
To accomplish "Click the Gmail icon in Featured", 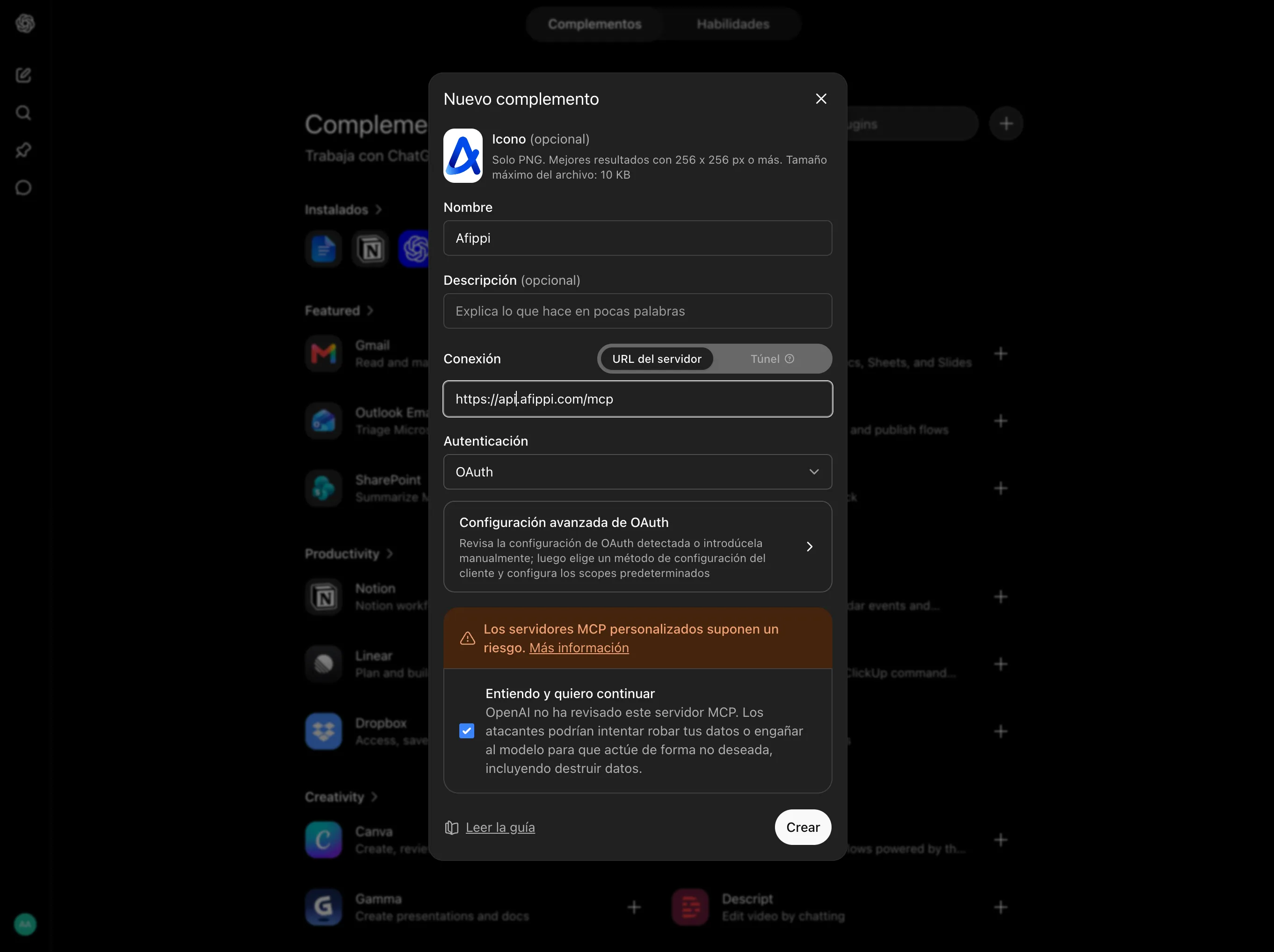I will click(324, 353).
